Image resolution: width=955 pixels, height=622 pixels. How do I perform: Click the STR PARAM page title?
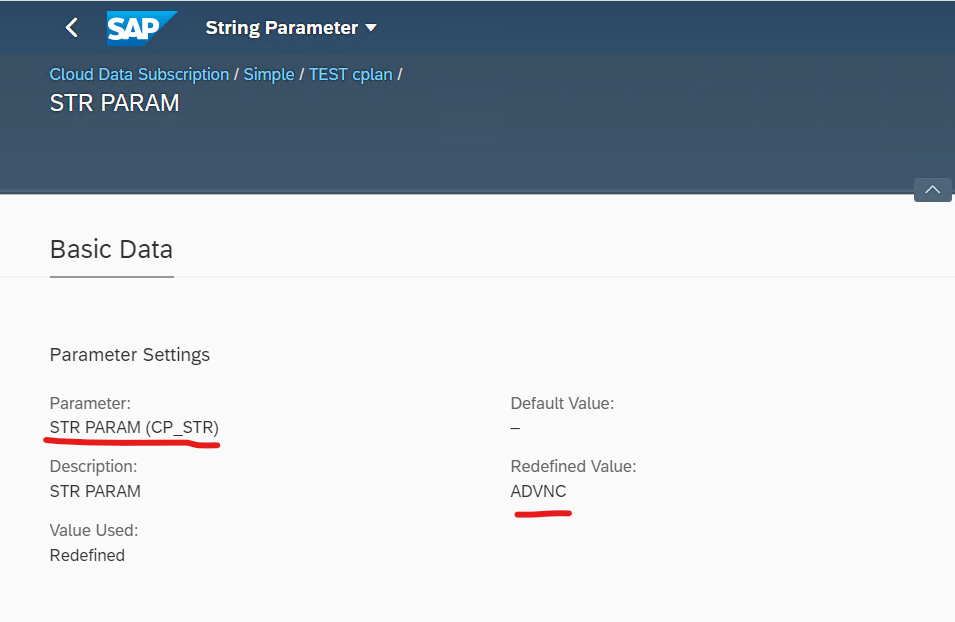114,102
